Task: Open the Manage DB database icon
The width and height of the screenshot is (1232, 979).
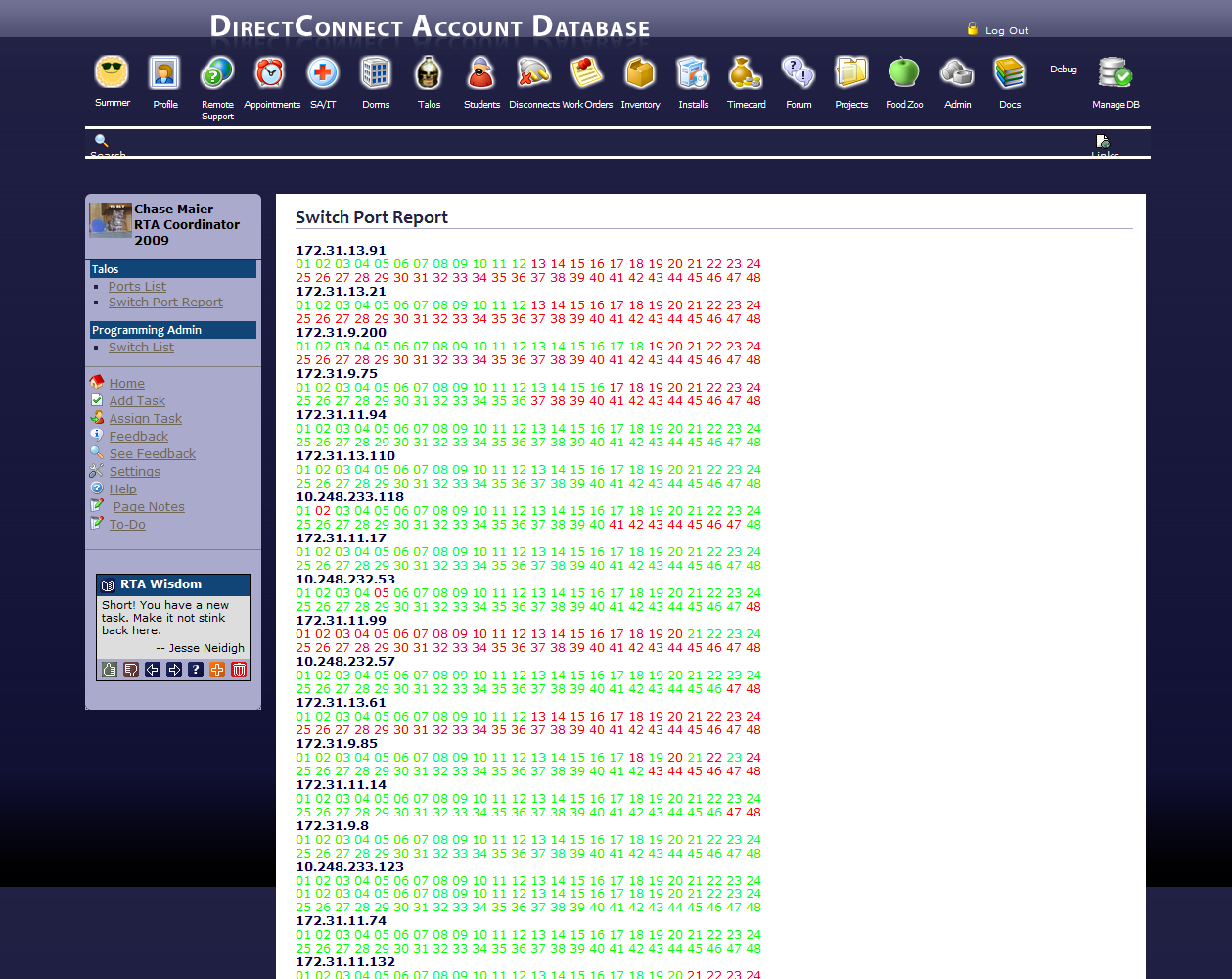Action: [1116, 72]
